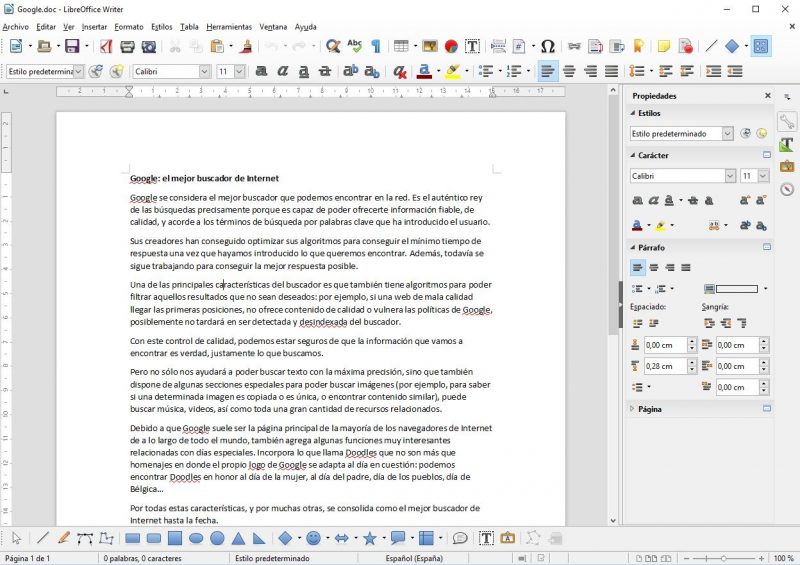The height and width of the screenshot is (565, 800).
Task: Click the zoom slider in status bar
Action: click(723, 558)
